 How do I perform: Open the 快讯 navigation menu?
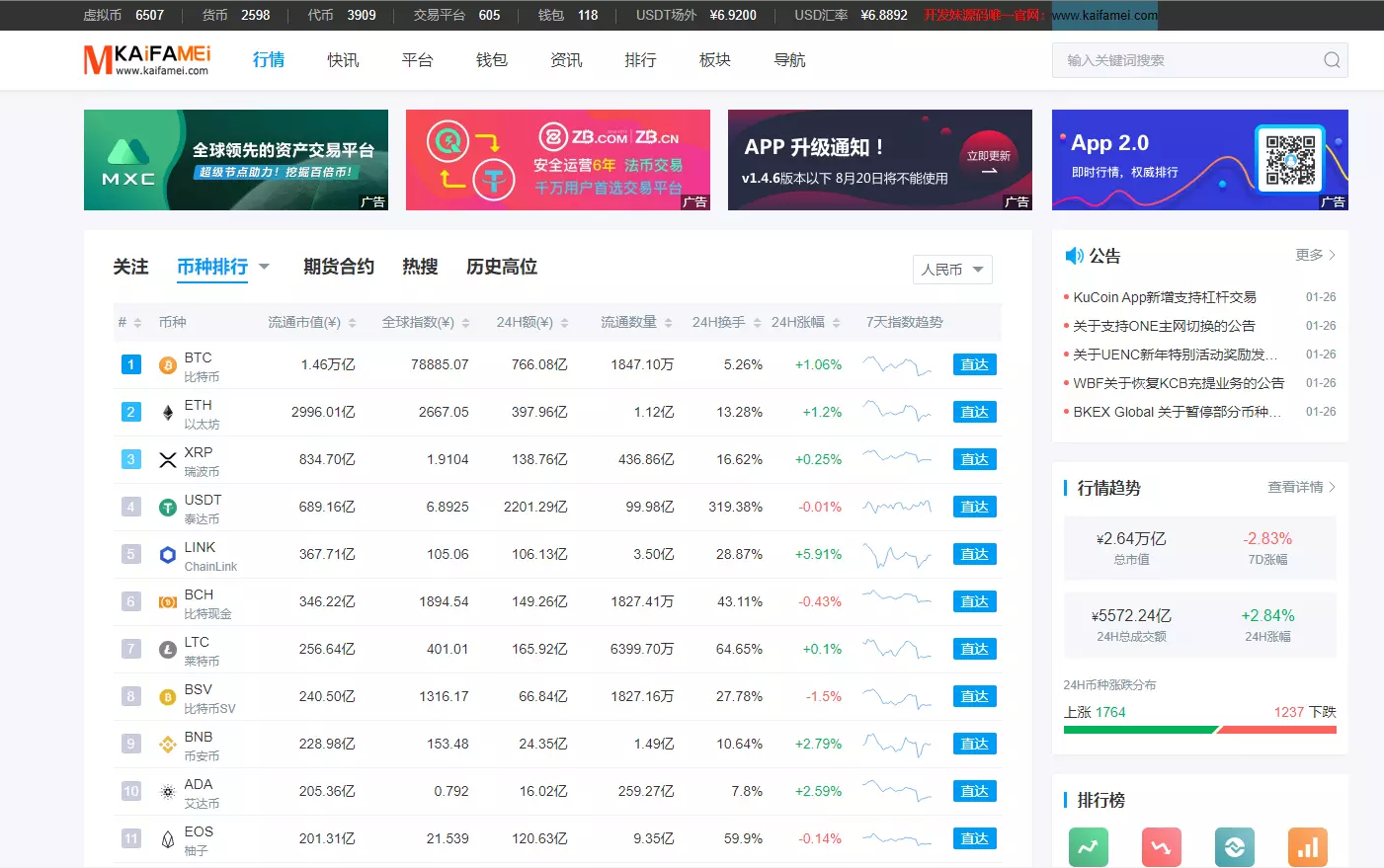tap(343, 60)
